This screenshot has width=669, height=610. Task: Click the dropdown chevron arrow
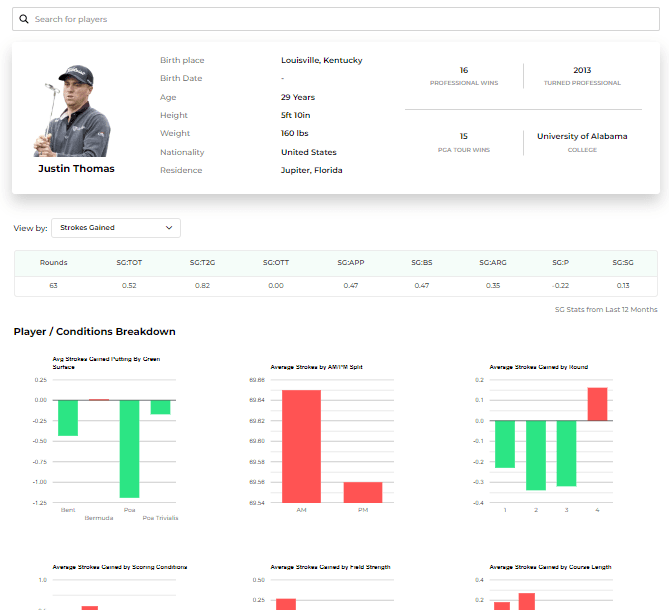pyautogui.click(x=169, y=228)
